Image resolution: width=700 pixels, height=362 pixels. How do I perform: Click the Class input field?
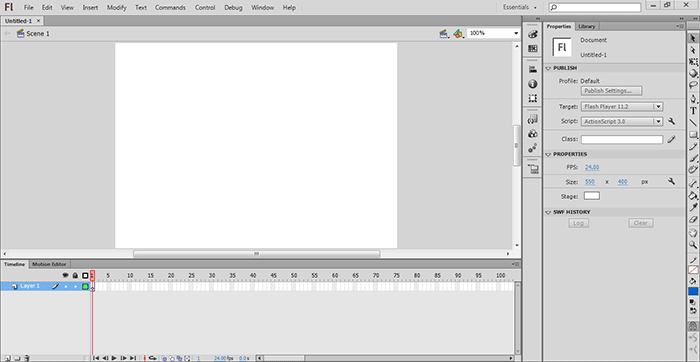(622, 139)
